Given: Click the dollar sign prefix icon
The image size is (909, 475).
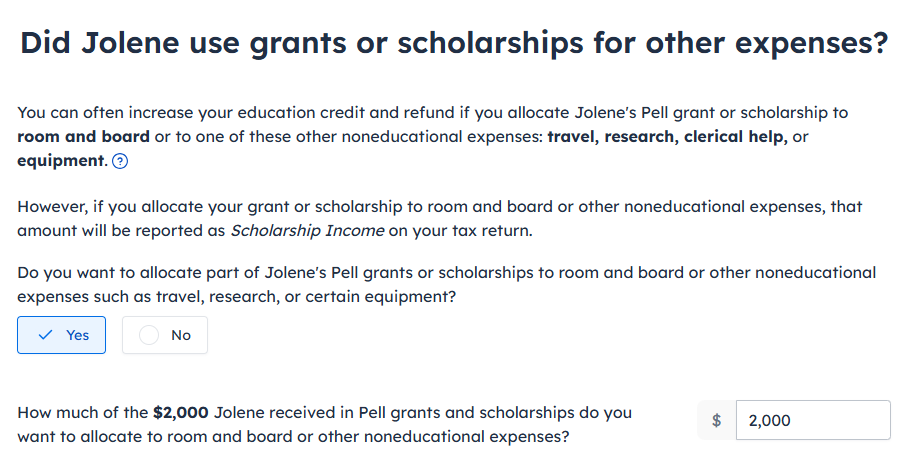Looking at the screenshot, I should 717,420.
